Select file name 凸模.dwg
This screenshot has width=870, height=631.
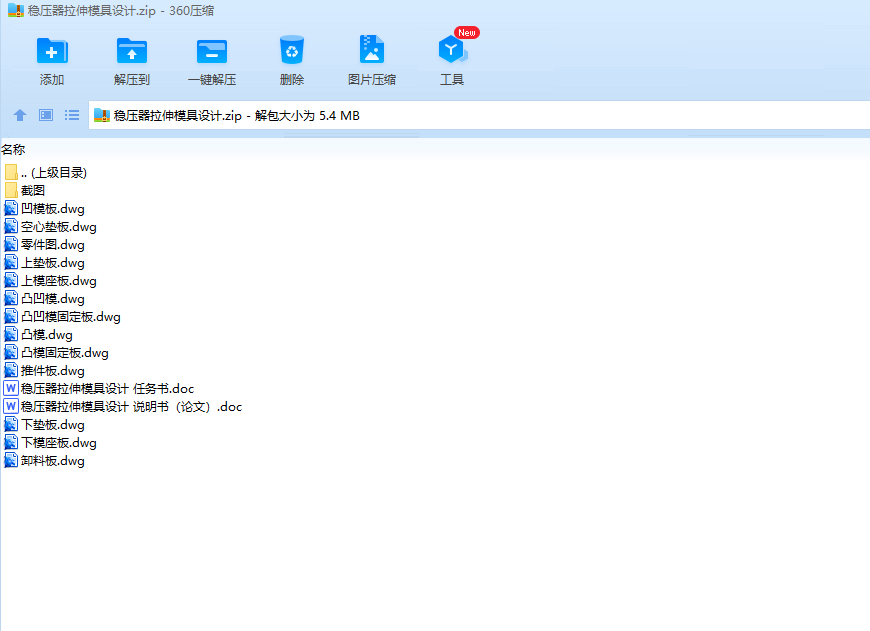click(x=47, y=335)
